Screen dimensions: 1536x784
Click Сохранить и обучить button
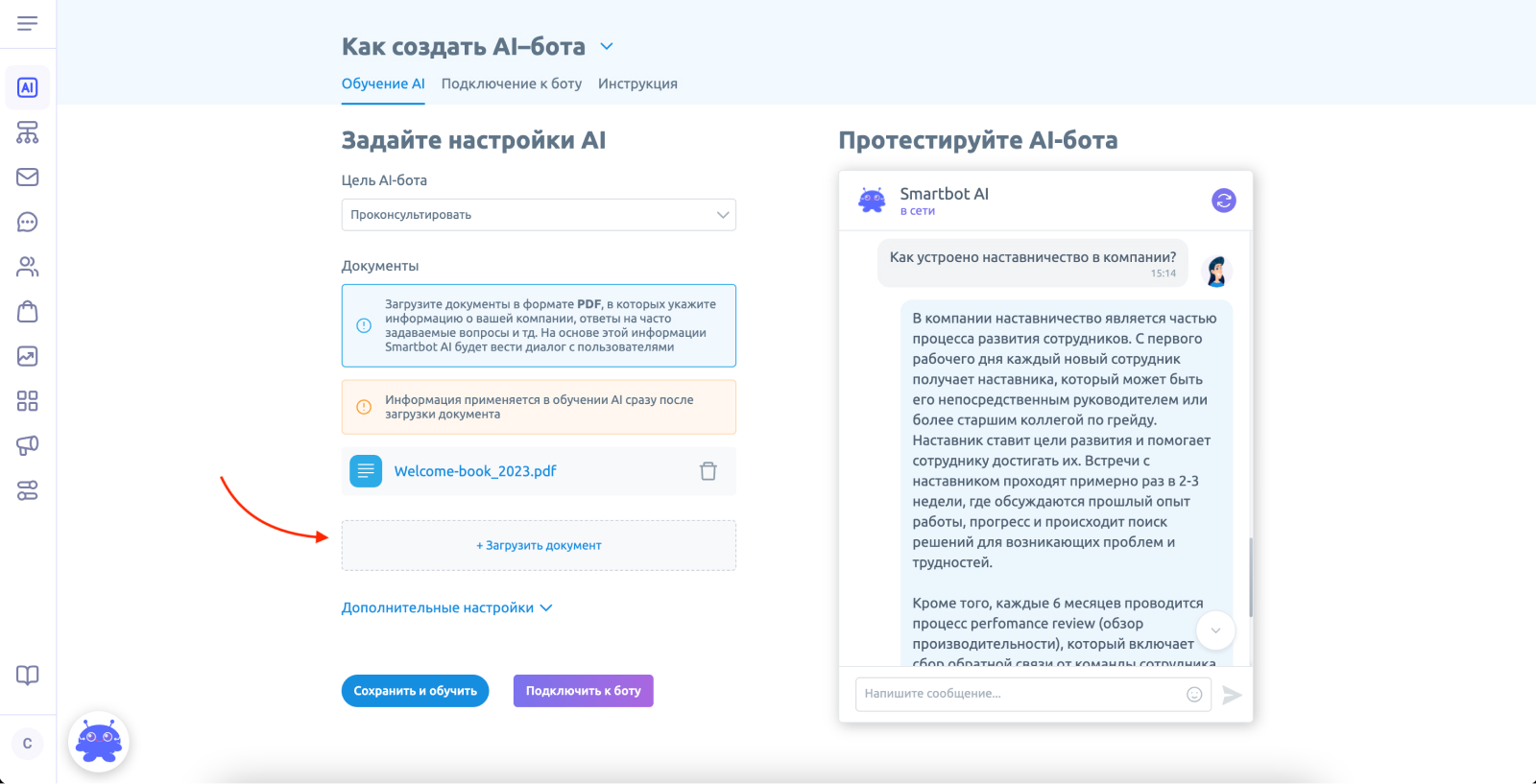[416, 691]
